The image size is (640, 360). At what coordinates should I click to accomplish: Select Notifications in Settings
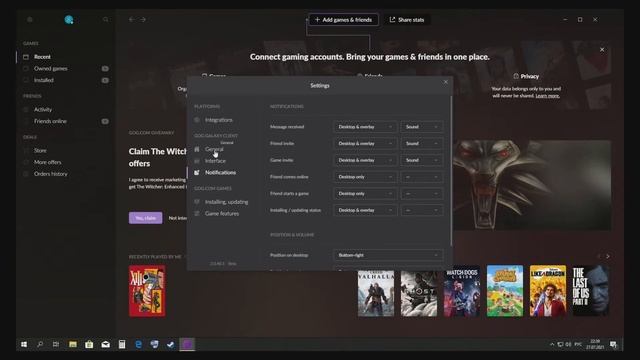coord(220,173)
